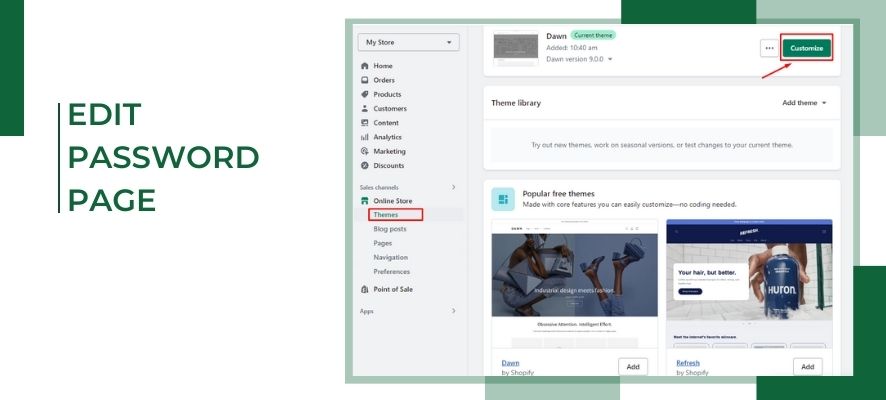Click the Added: 10:40 am text

point(571,47)
